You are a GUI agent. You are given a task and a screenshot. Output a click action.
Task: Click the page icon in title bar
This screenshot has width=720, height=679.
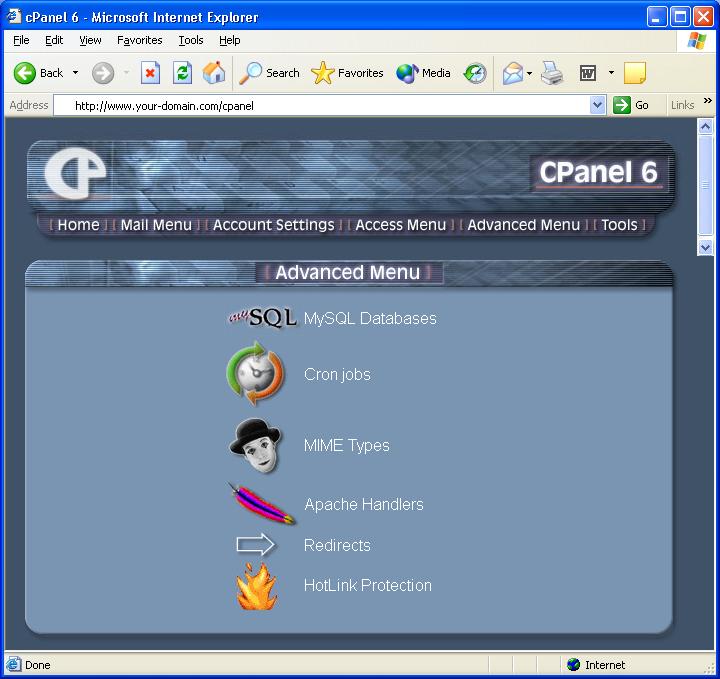pos(14,16)
